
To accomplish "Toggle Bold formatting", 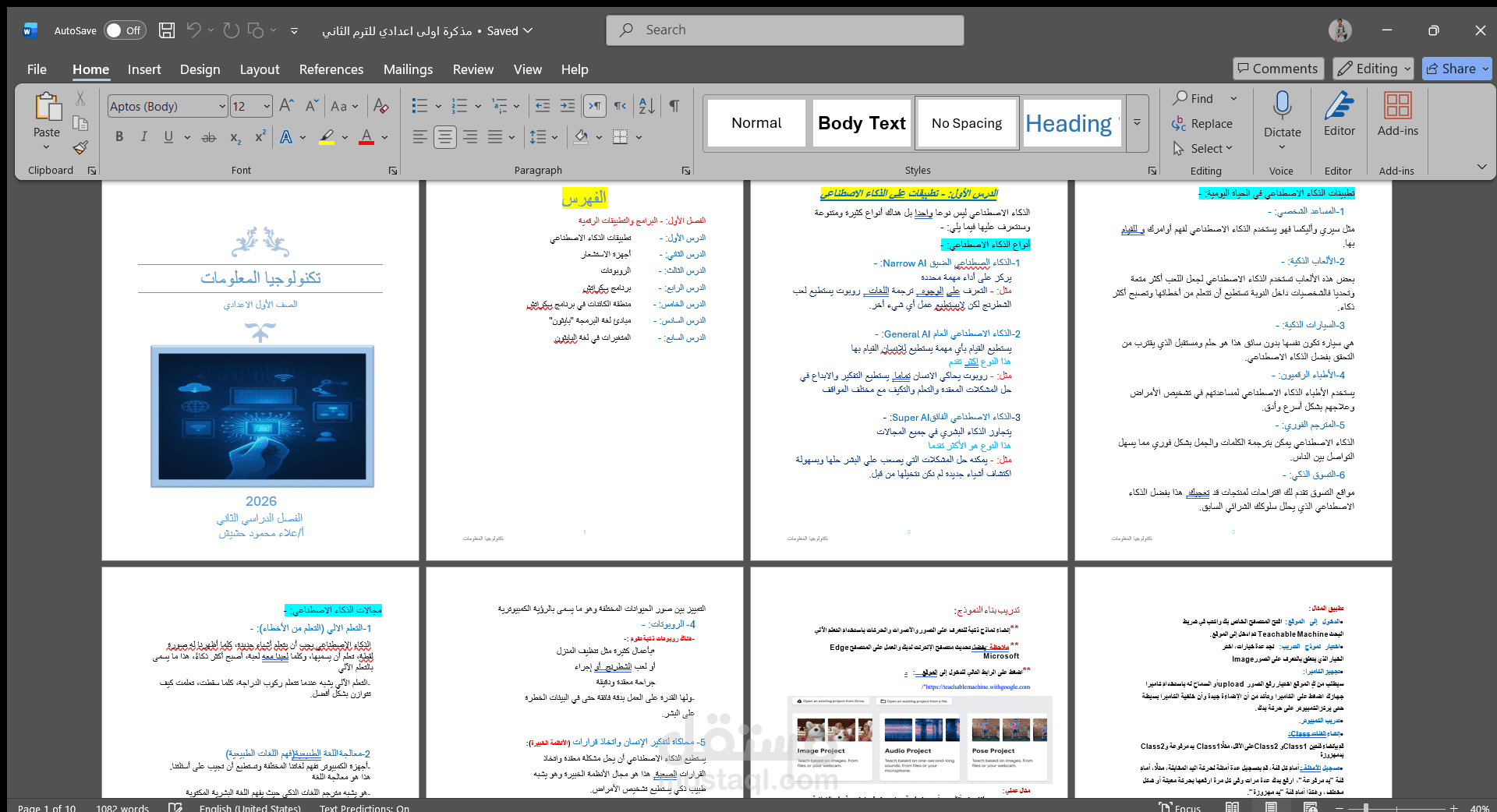I will click(119, 137).
